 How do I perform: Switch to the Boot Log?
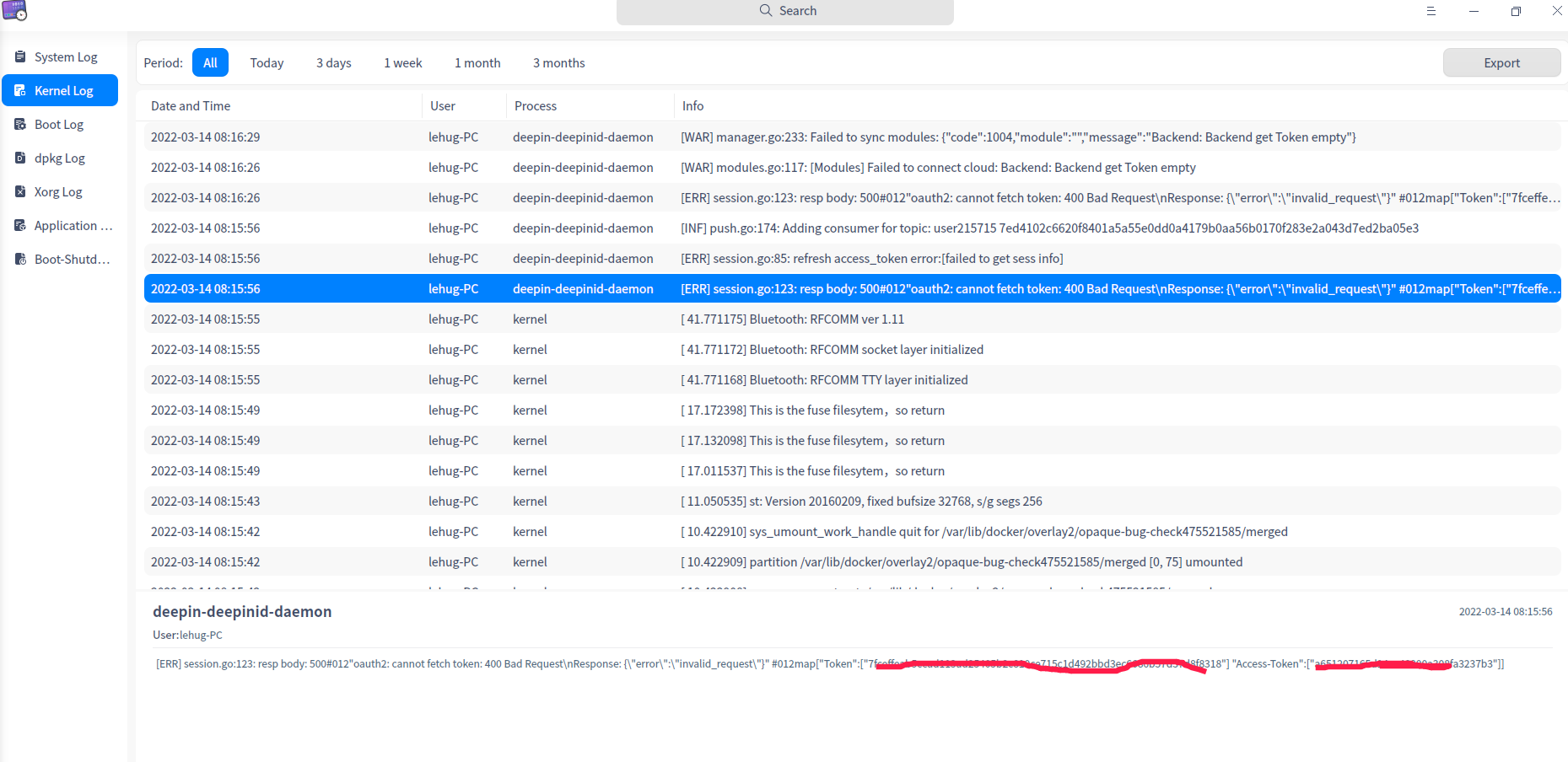pos(58,124)
